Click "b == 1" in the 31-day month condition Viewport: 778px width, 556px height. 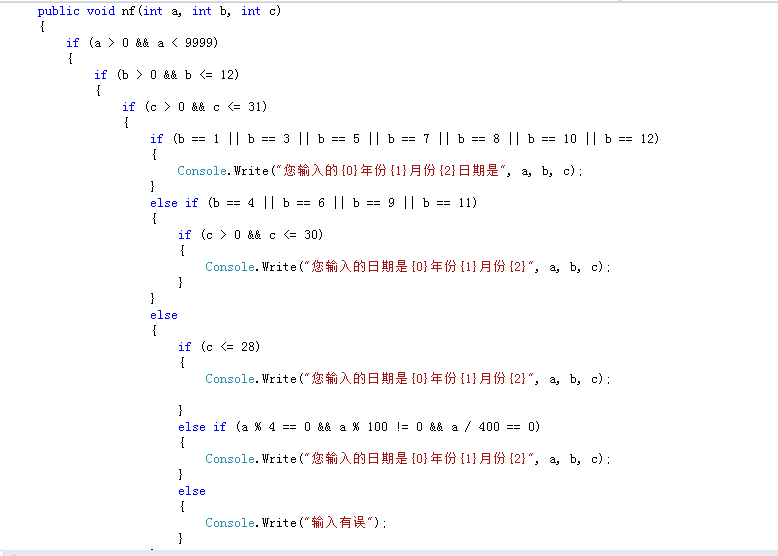coord(198,139)
